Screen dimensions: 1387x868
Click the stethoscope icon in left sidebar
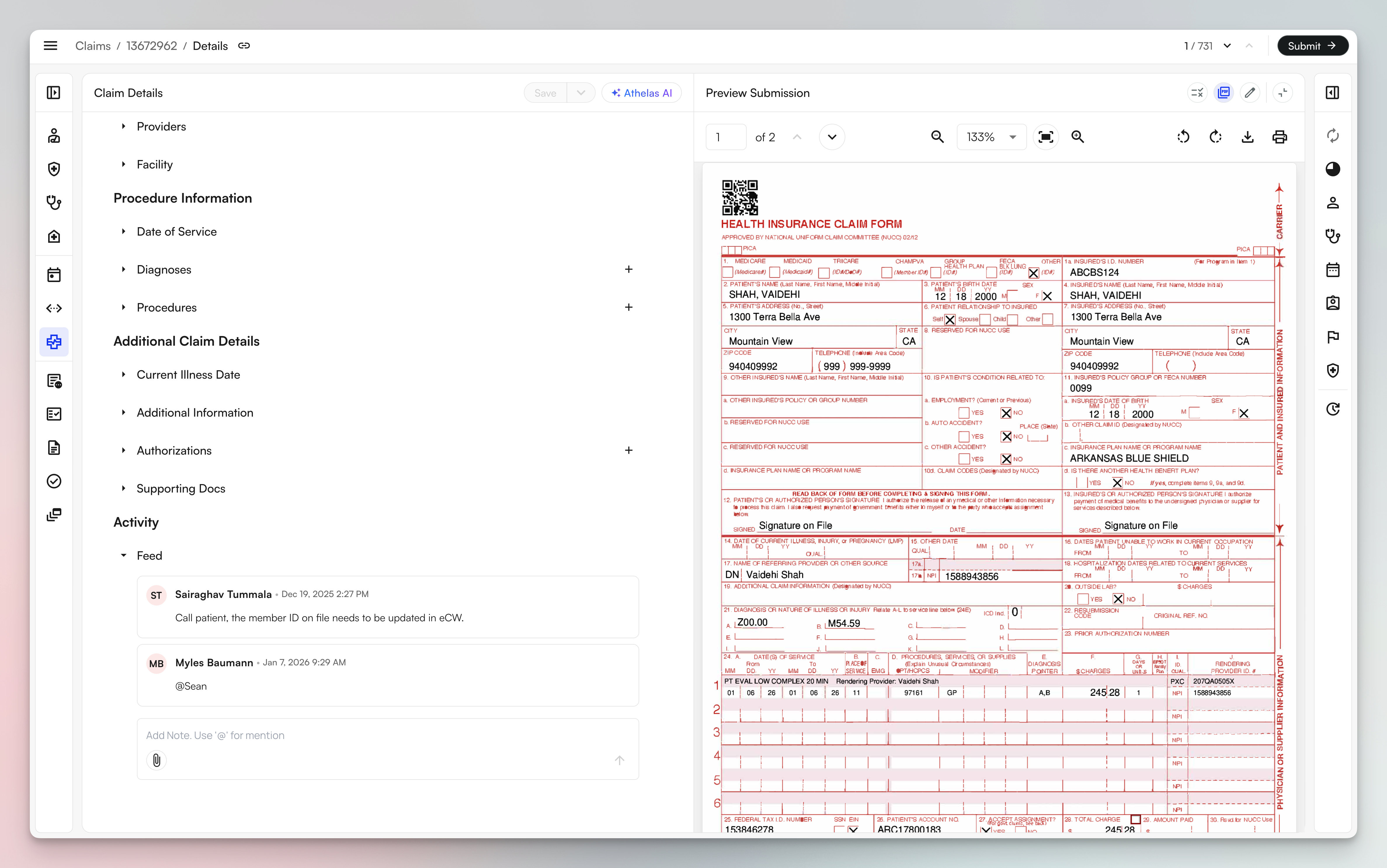pyautogui.click(x=54, y=202)
